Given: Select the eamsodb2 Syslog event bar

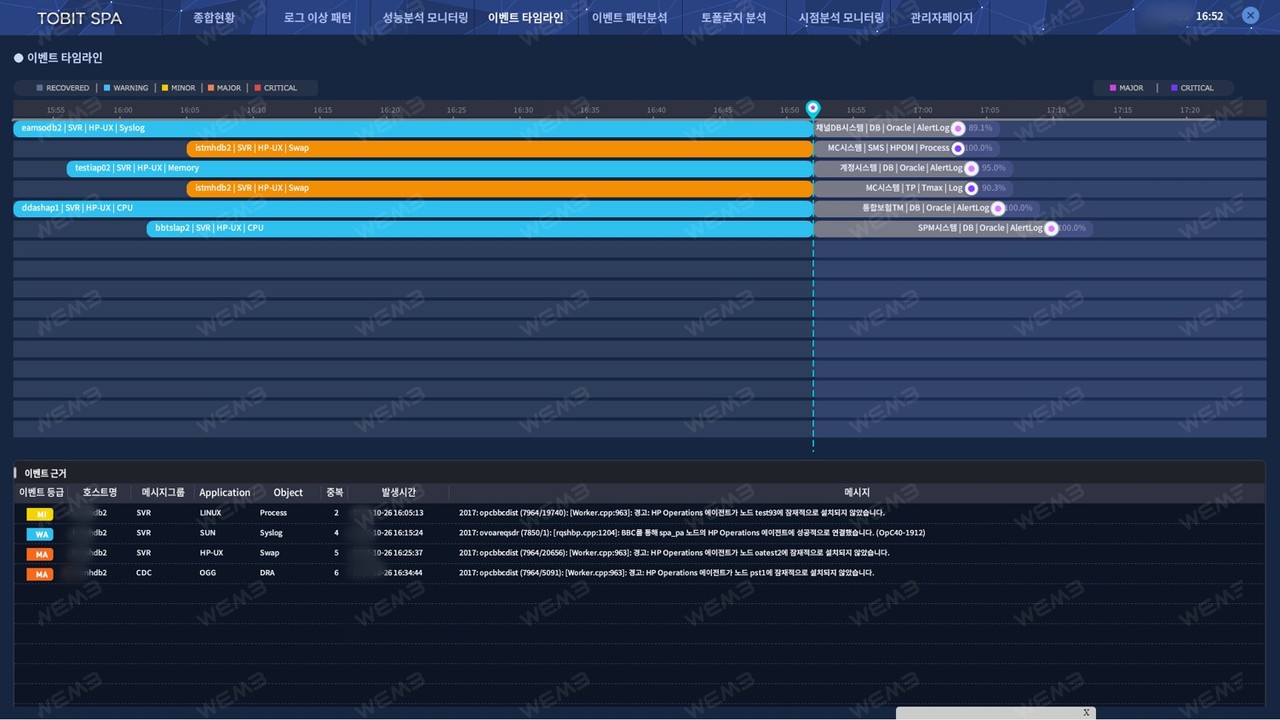Looking at the screenshot, I should click(x=413, y=128).
